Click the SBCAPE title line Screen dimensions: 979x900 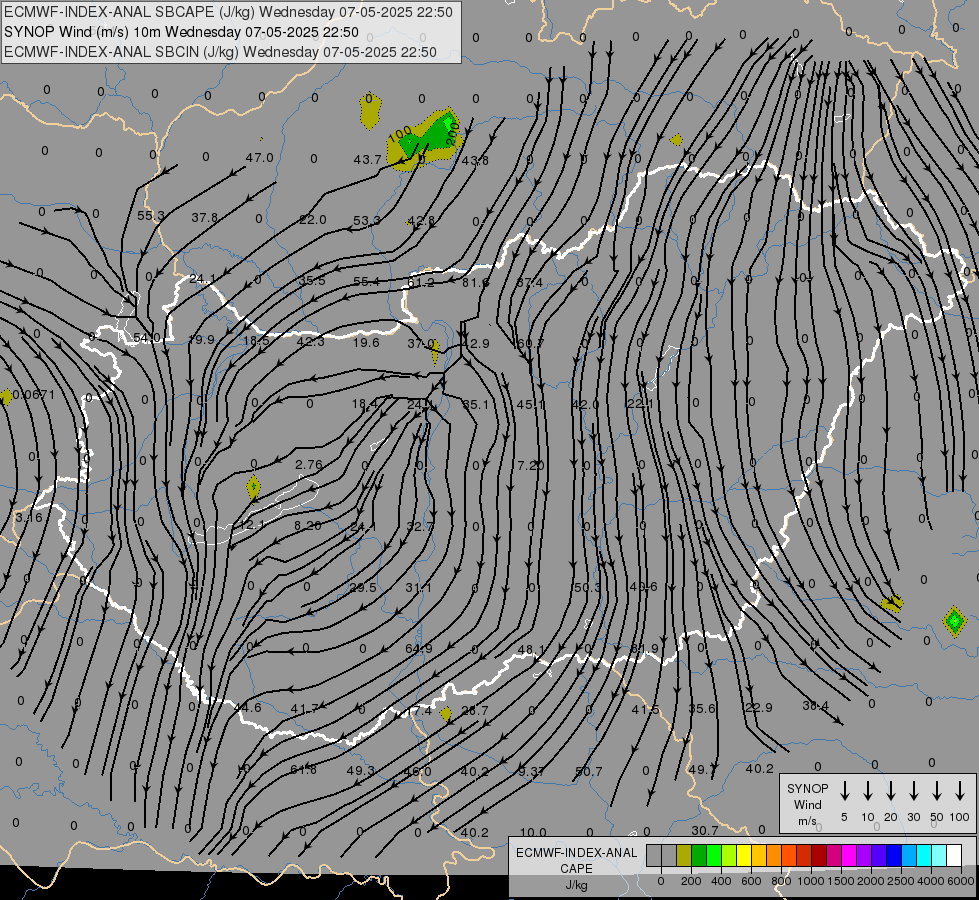click(228, 12)
